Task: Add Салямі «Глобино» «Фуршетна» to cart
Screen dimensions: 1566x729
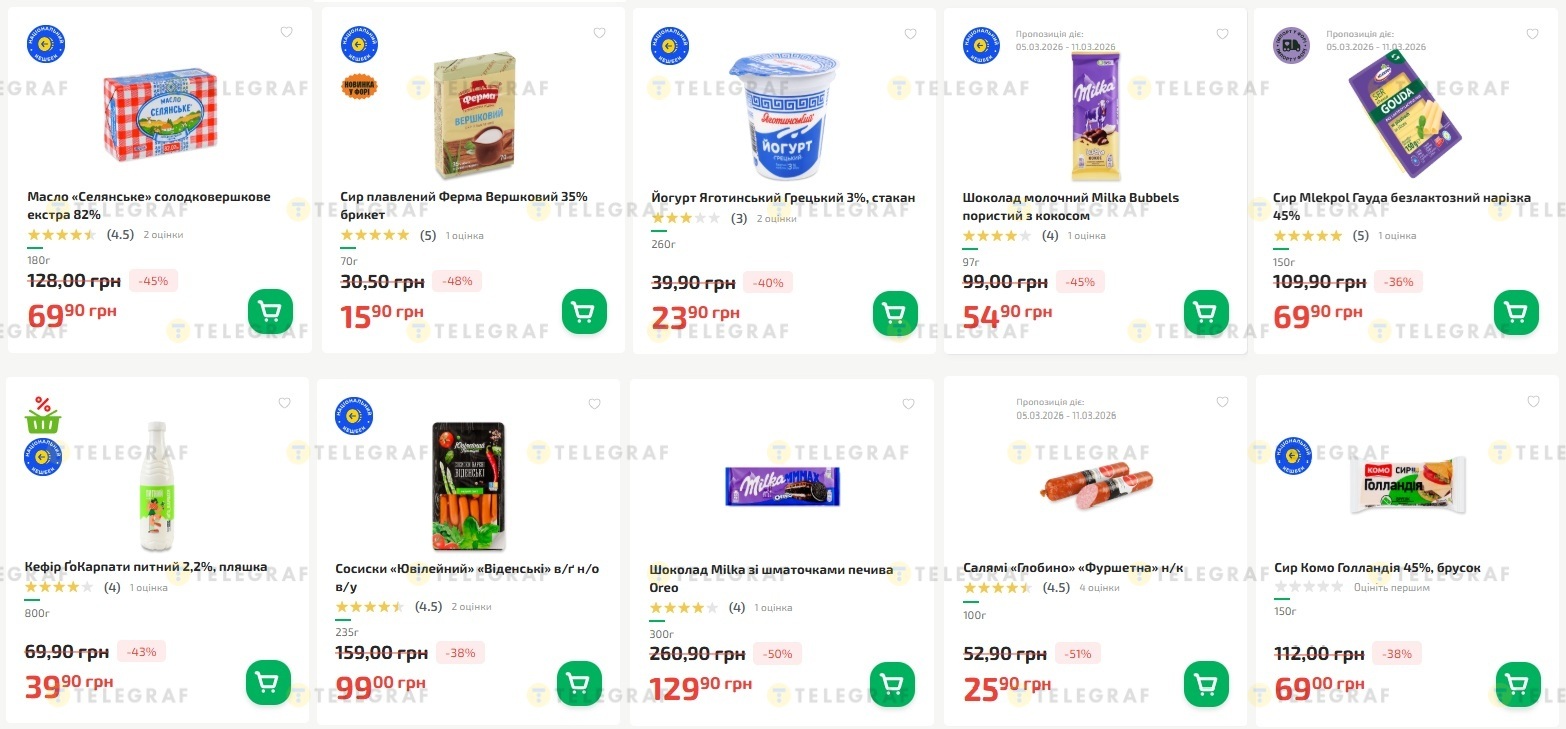Action: click(x=1206, y=684)
